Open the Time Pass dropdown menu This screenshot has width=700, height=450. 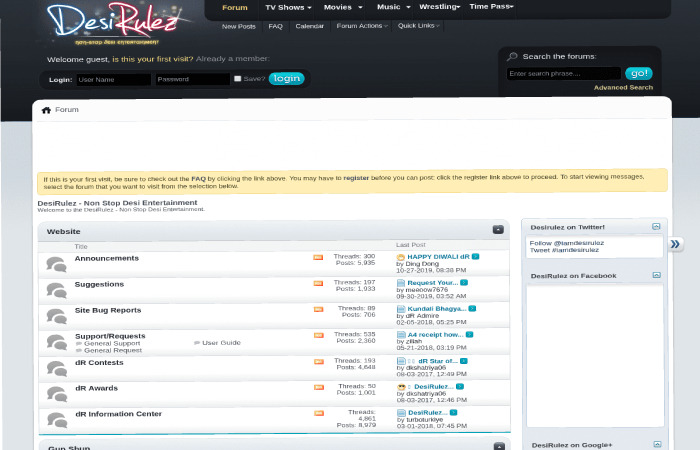pyautogui.click(x=492, y=6)
